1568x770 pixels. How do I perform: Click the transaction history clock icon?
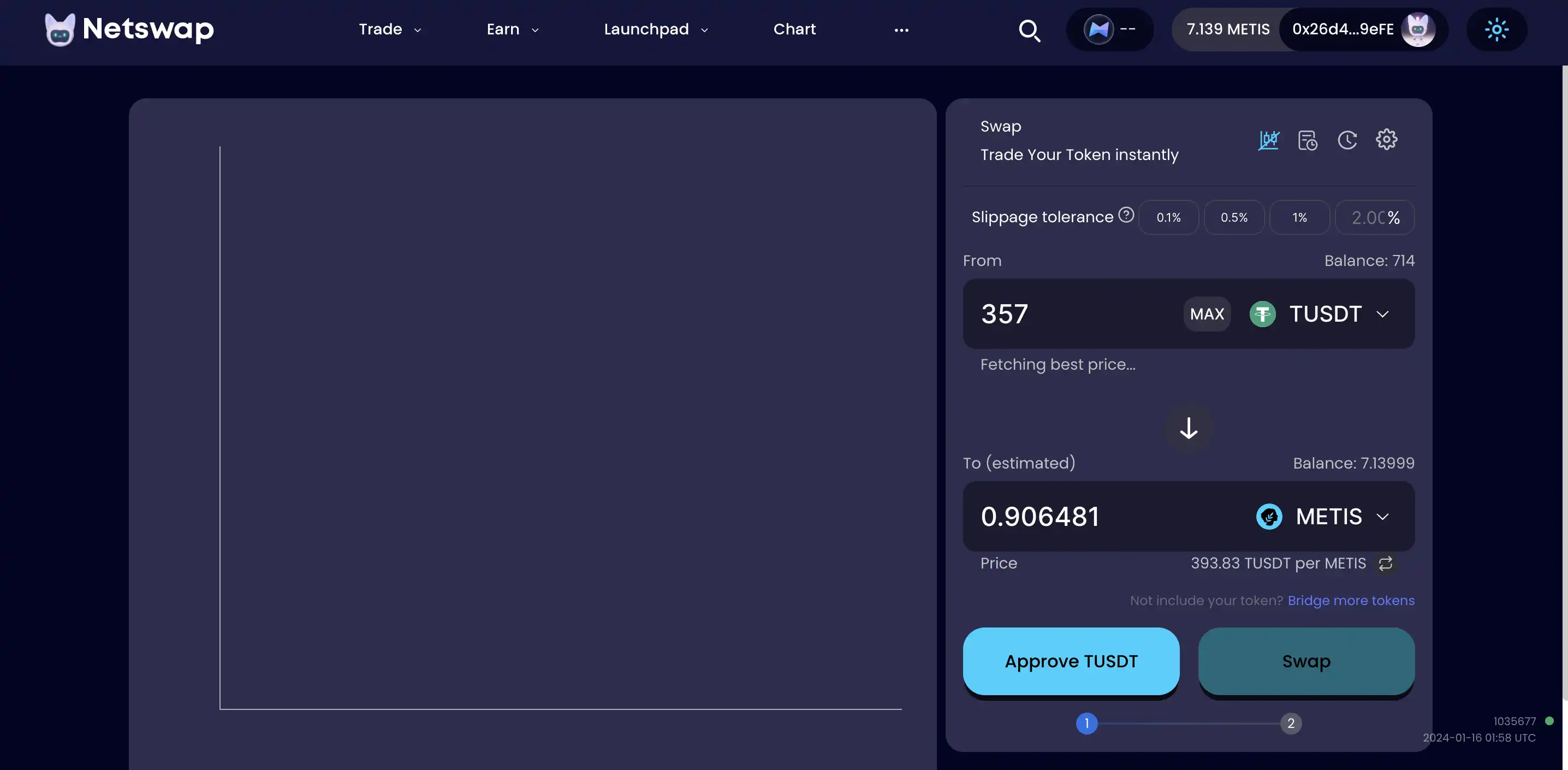point(1347,140)
